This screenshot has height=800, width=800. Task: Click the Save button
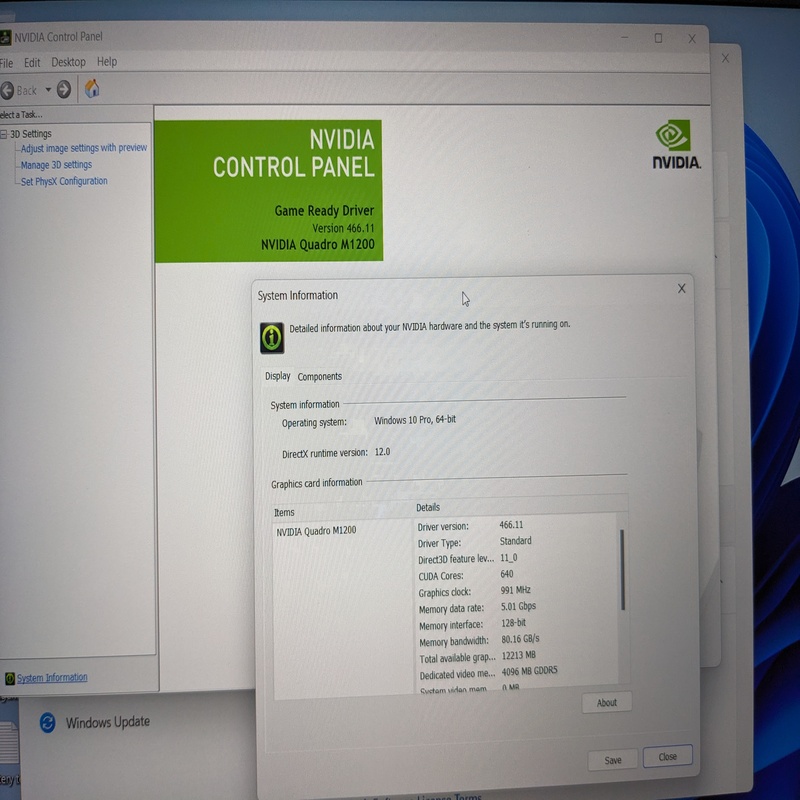tap(613, 760)
